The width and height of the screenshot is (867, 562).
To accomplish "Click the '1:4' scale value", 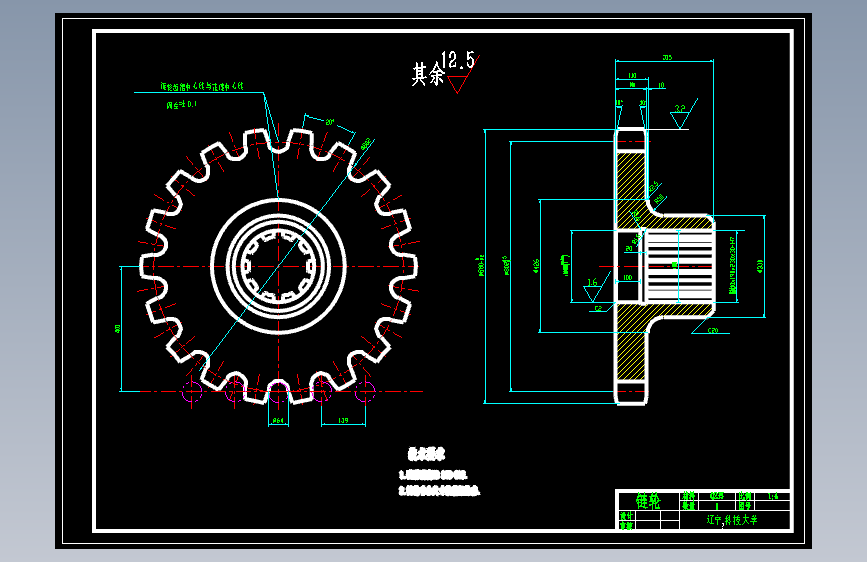I will pos(773,496).
